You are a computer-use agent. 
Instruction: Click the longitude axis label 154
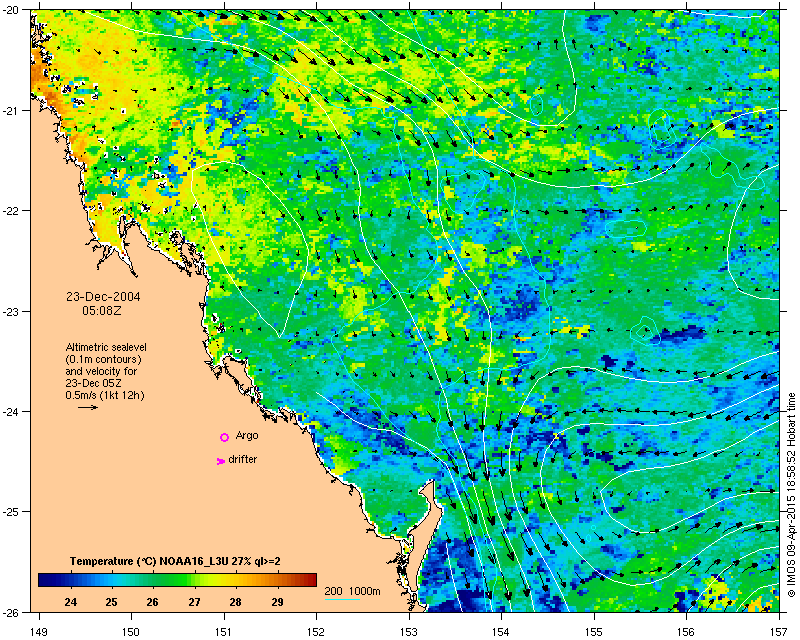[x=502, y=632]
